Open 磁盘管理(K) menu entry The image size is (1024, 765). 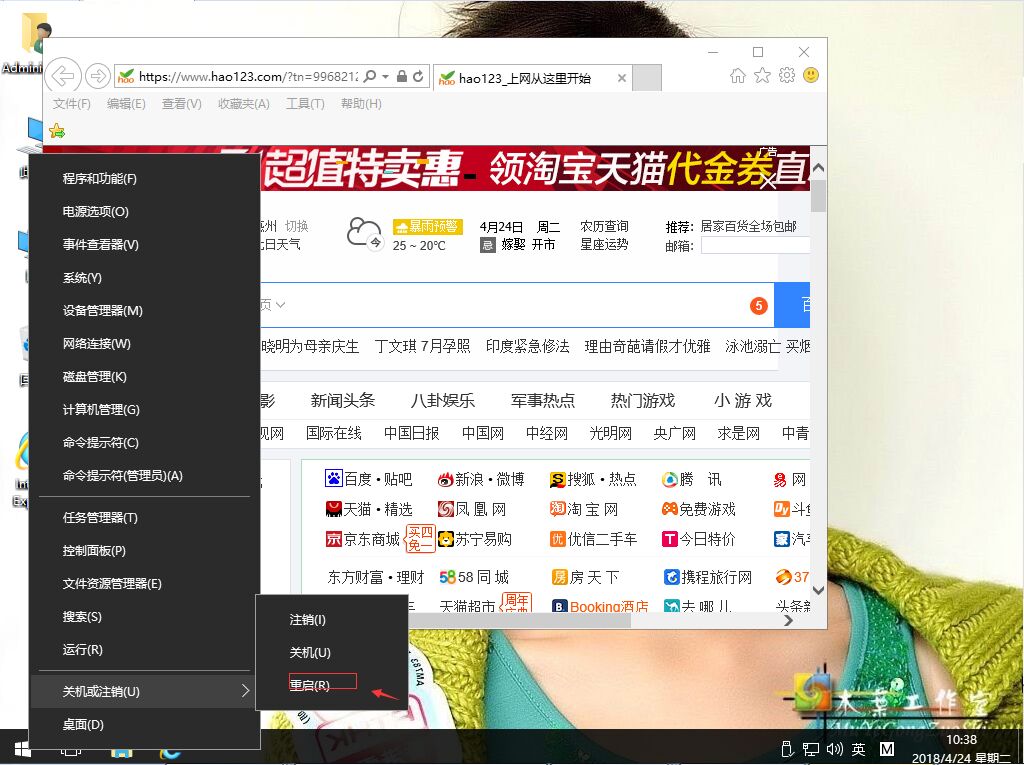(144, 376)
